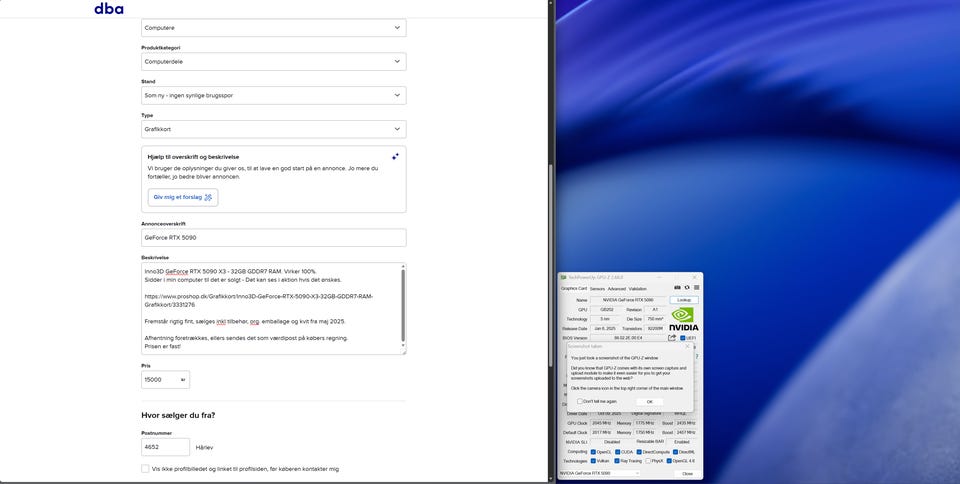Click the Lookup button in GPU-Z
960x484 pixels.
pyautogui.click(x=684, y=300)
